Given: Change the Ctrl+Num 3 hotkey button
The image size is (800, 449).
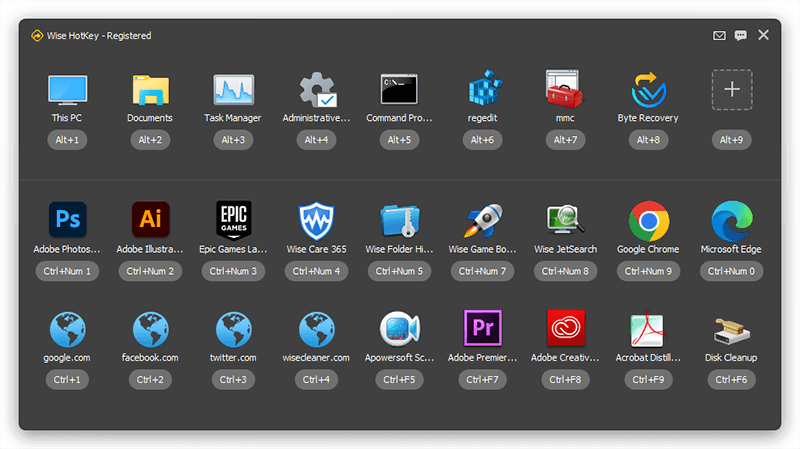Looking at the screenshot, I should tap(233, 271).
